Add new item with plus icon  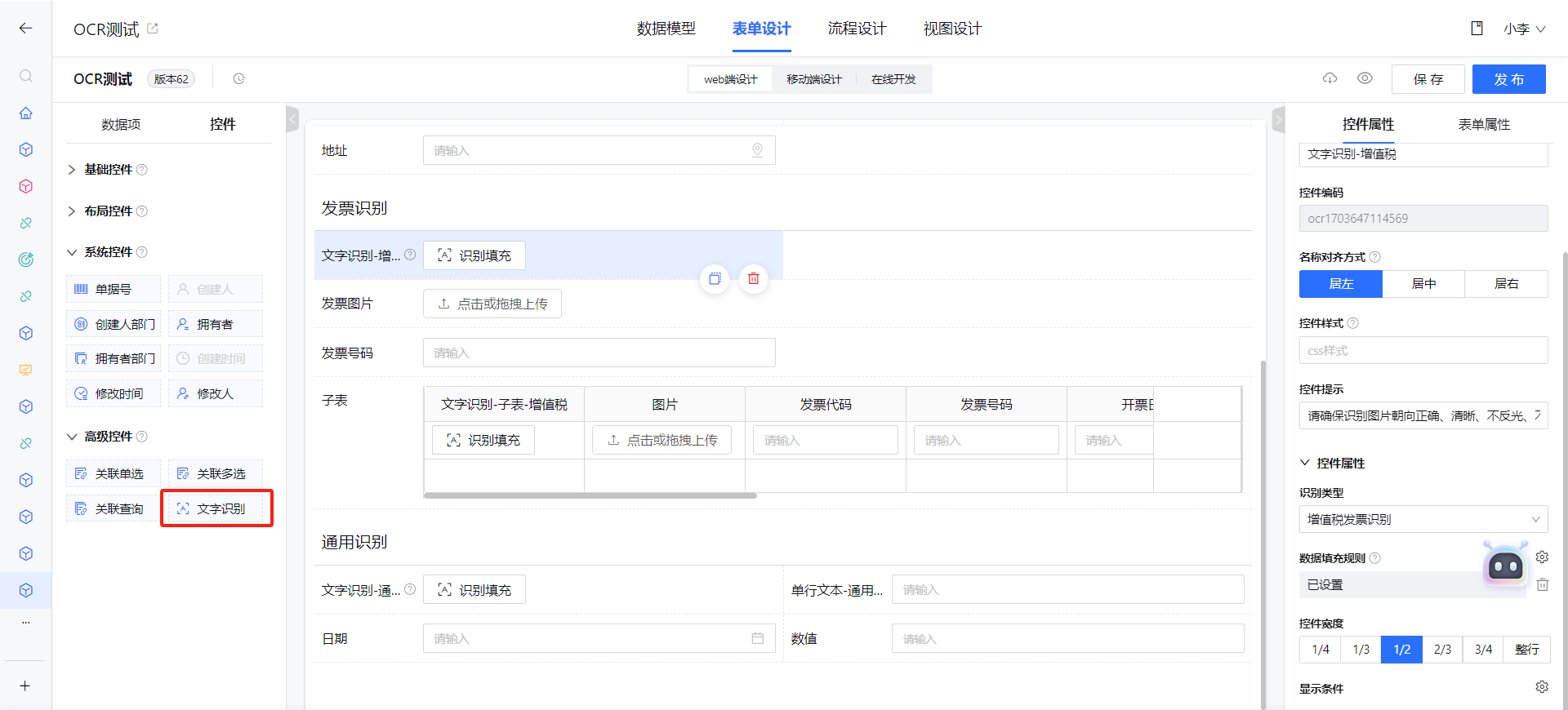coord(25,686)
